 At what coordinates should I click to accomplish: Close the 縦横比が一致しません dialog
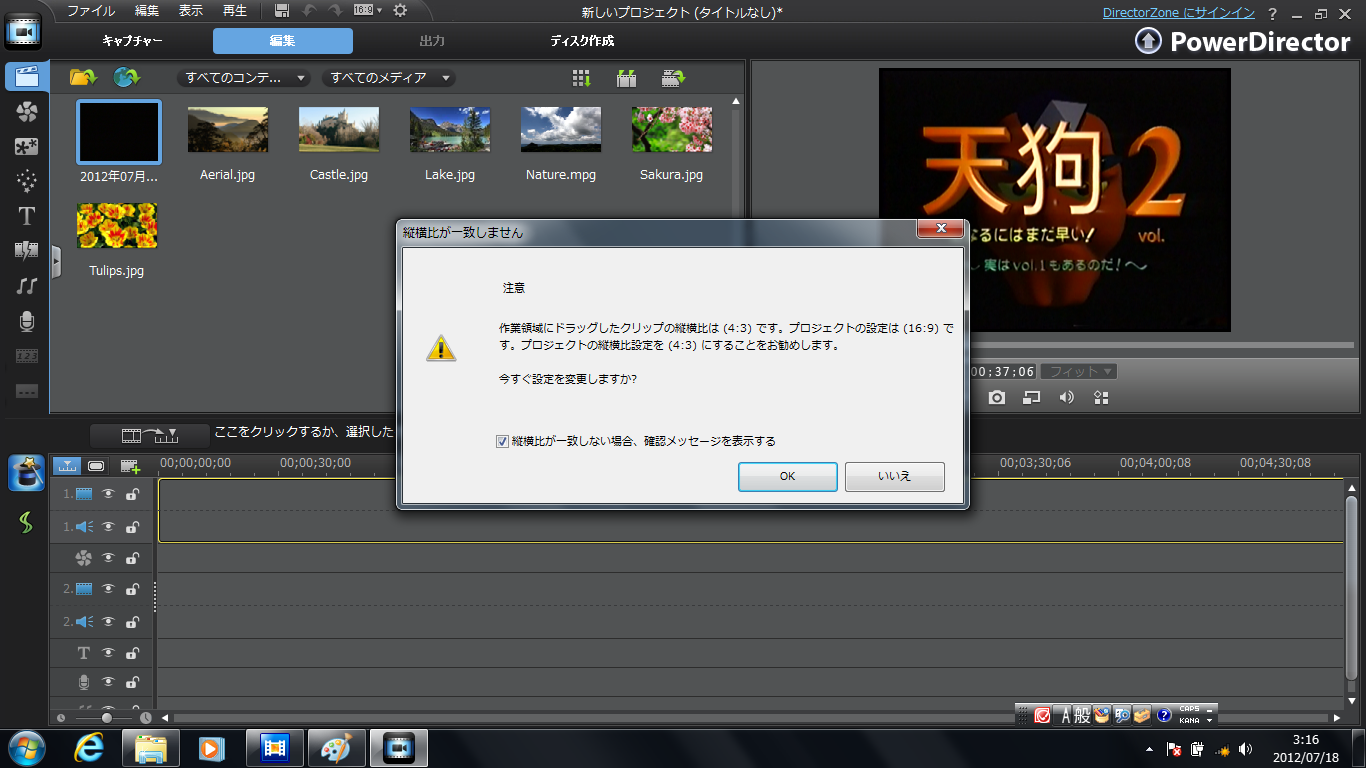tap(940, 230)
